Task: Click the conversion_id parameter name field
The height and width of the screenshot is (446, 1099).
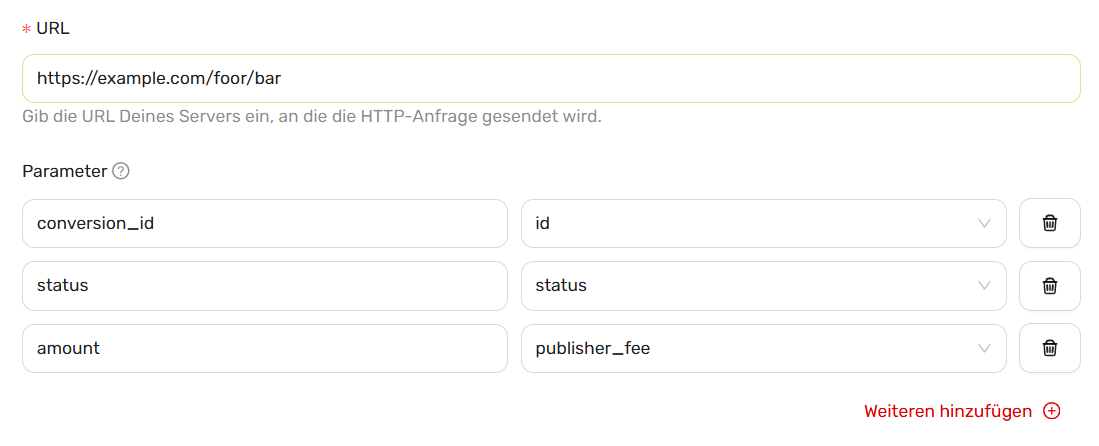Action: click(265, 223)
